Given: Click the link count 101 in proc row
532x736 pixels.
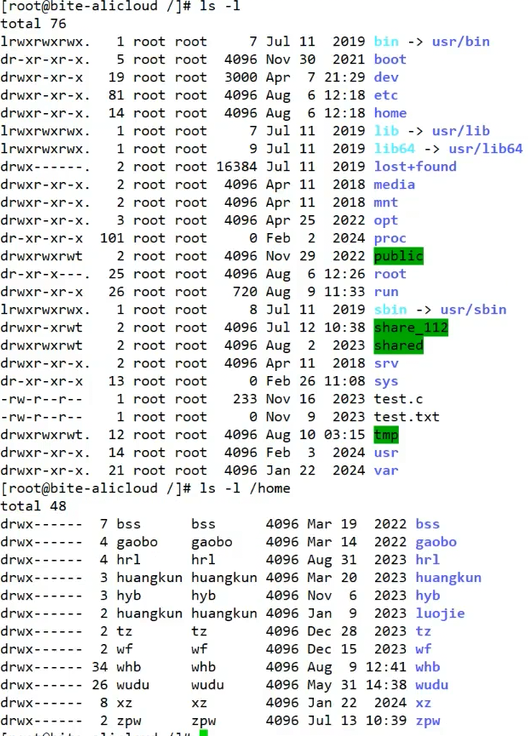Looking at the screenshot, I should tap(112, 238).
